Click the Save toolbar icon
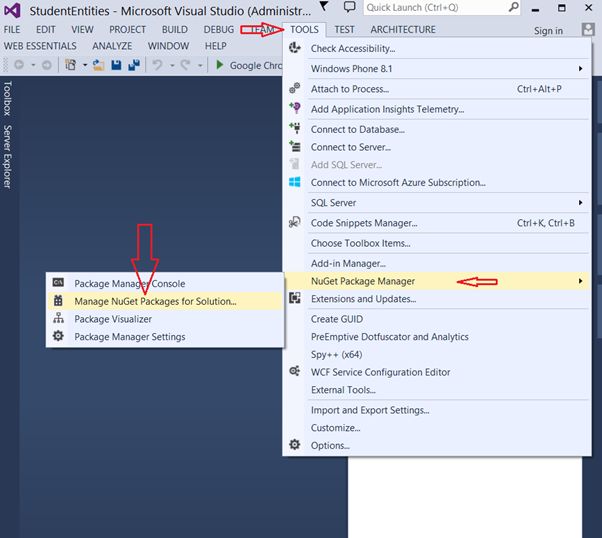 pyautogui.click(x=116, y=65)
